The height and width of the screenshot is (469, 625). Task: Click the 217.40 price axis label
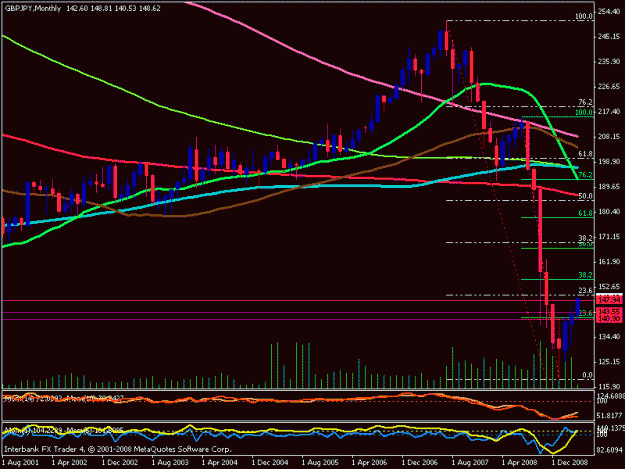(x=609, y=112)
